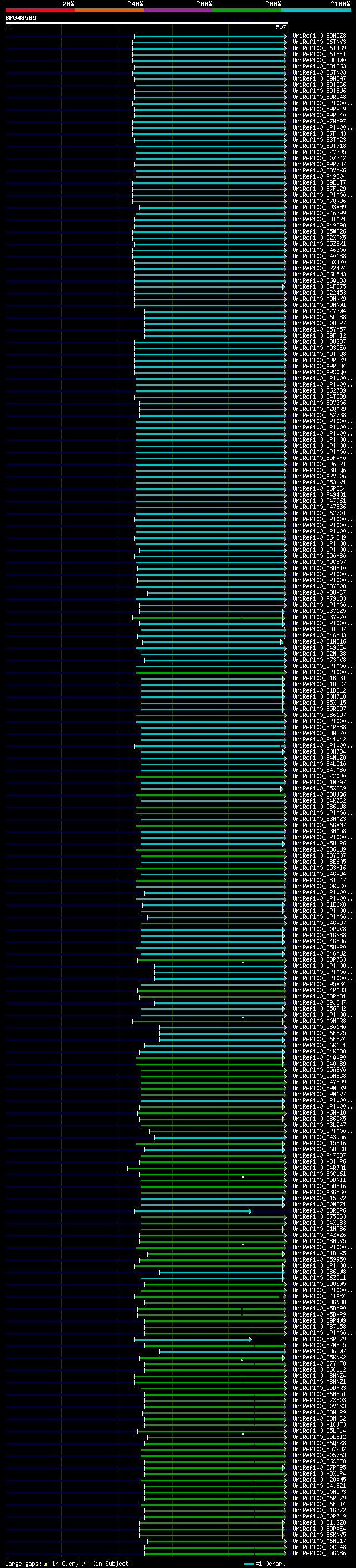The image size is (356, 1568).
Task: Select the UniRef100_B4FC75 label
Action: 319,286
